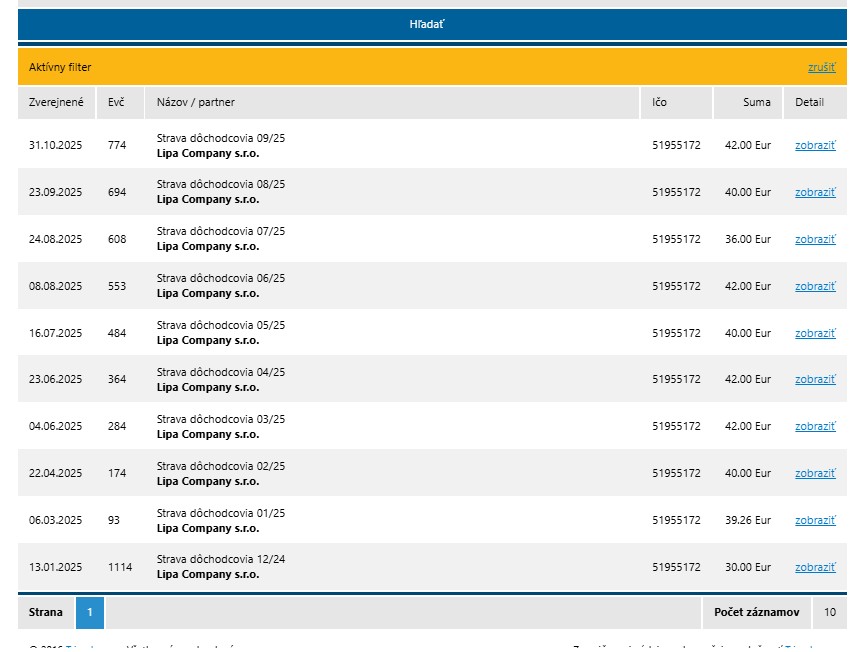Screen dimensions: 866x652
Task: Click zobraziť in the 23.06.2025 row
Action: [815, 379]
